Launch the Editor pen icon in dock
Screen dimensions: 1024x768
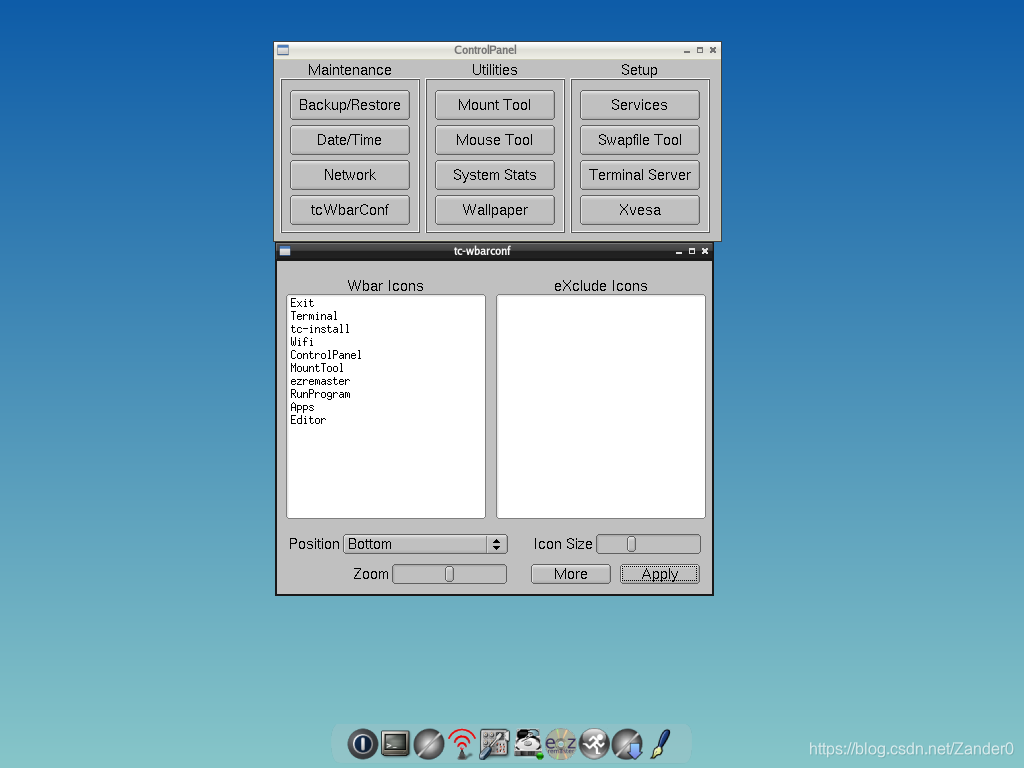[x=660, y=744]
